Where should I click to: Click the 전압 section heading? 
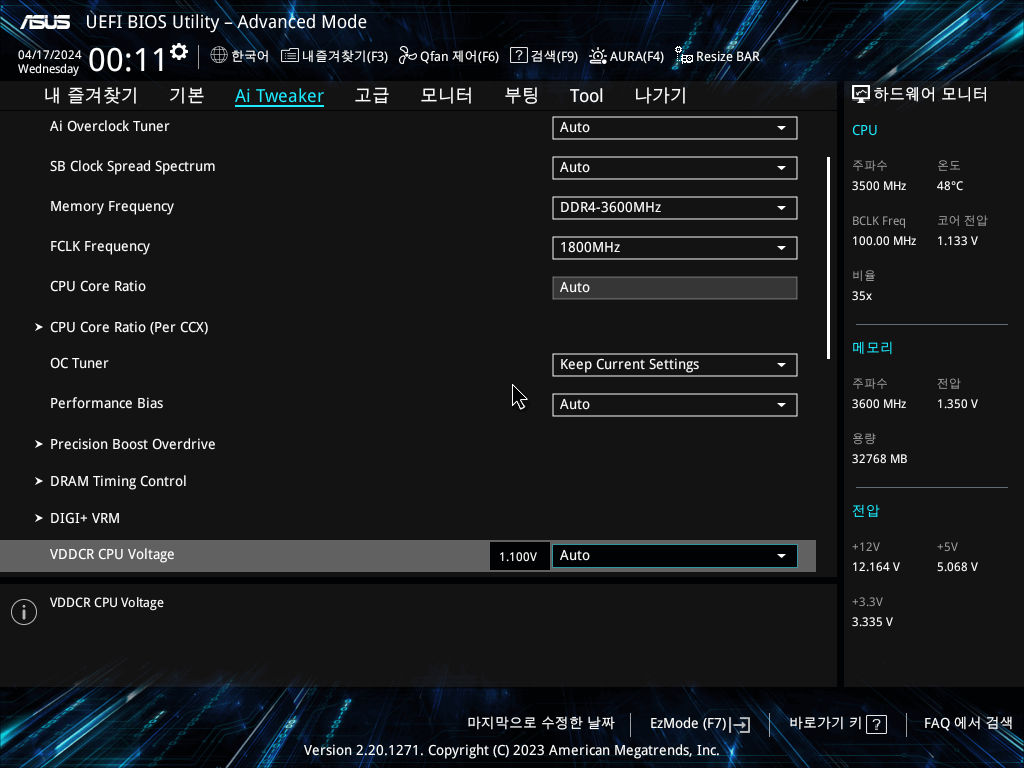pyautogui.click(x=866, y=511)
